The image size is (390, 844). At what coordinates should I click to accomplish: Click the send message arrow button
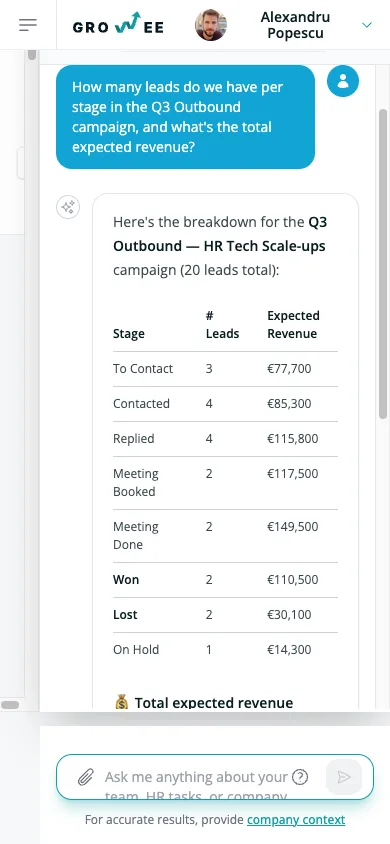[x=344, y=777]
